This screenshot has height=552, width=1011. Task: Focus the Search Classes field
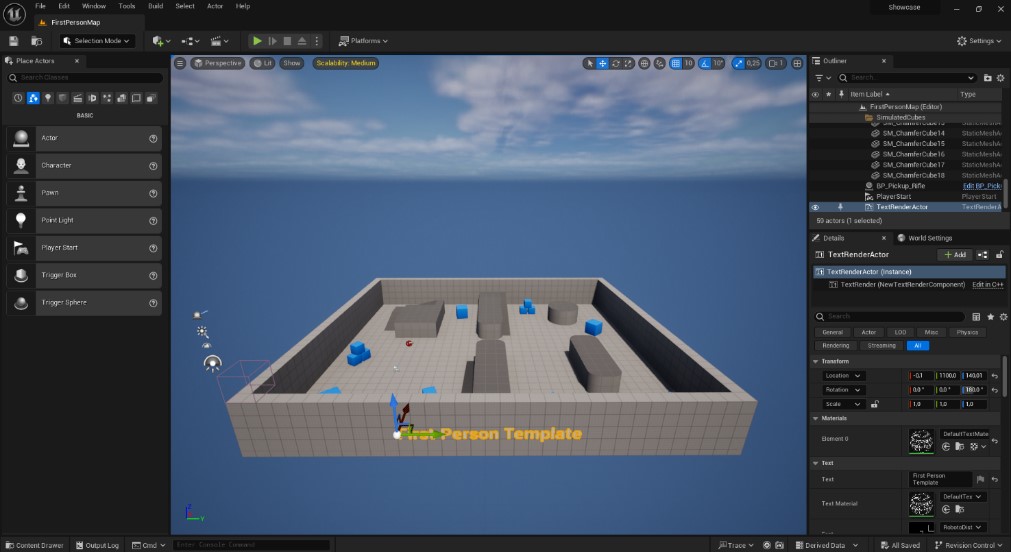85,77
